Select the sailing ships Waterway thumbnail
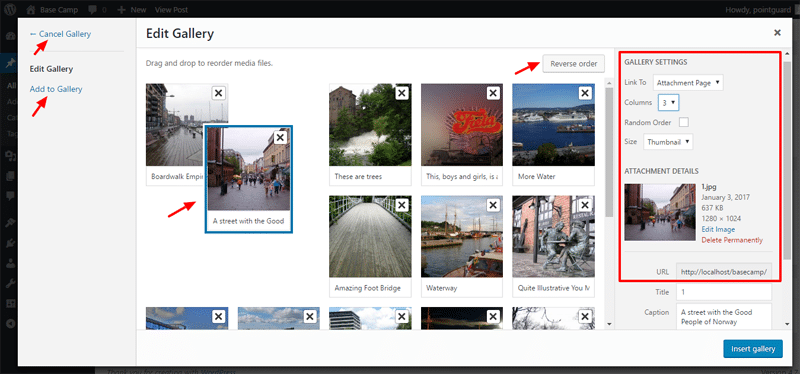The image size is (800, 374). coord(462,237)
